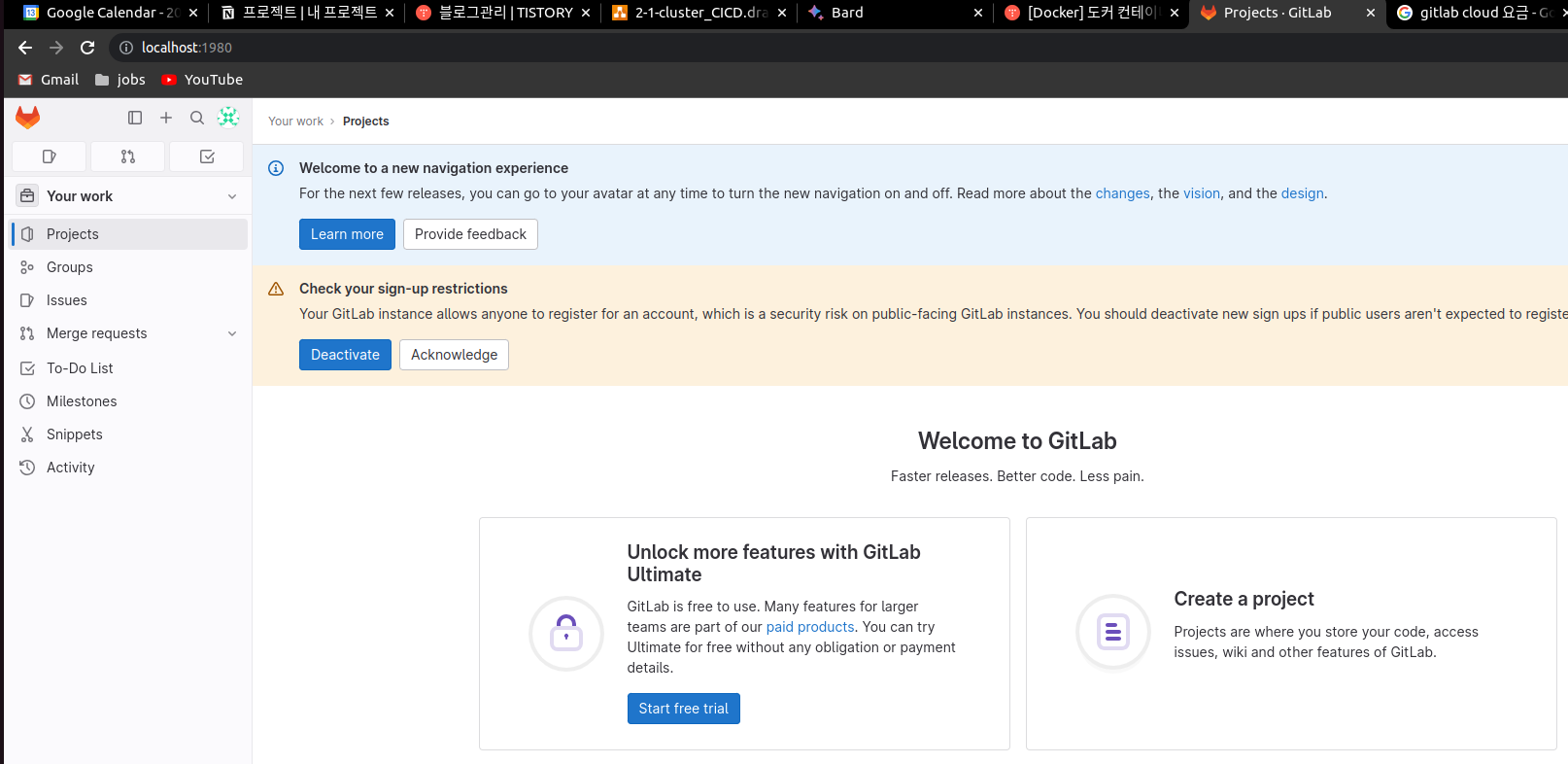The width and height of the screenshot is (1568, 764).
Task: Open assigned issues shortcut icon
Action: 50,156
